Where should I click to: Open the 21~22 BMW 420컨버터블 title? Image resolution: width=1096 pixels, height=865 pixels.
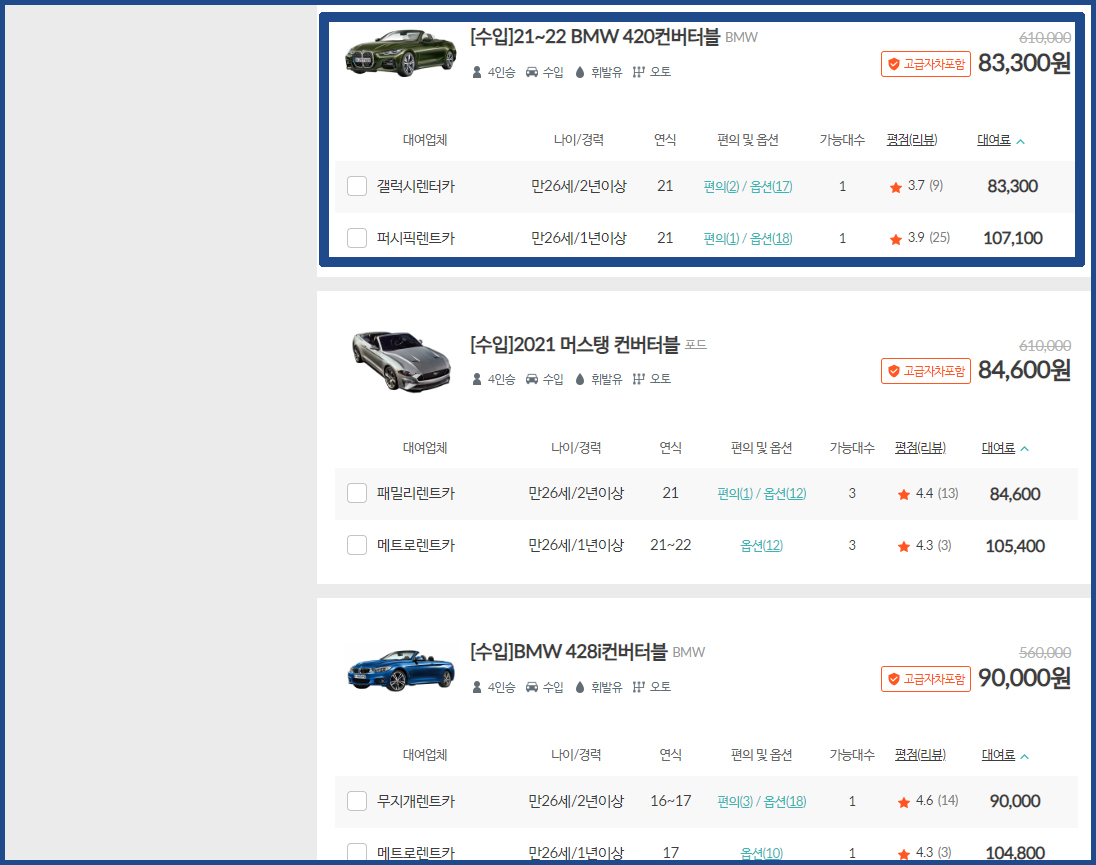(x=595, y=36)
